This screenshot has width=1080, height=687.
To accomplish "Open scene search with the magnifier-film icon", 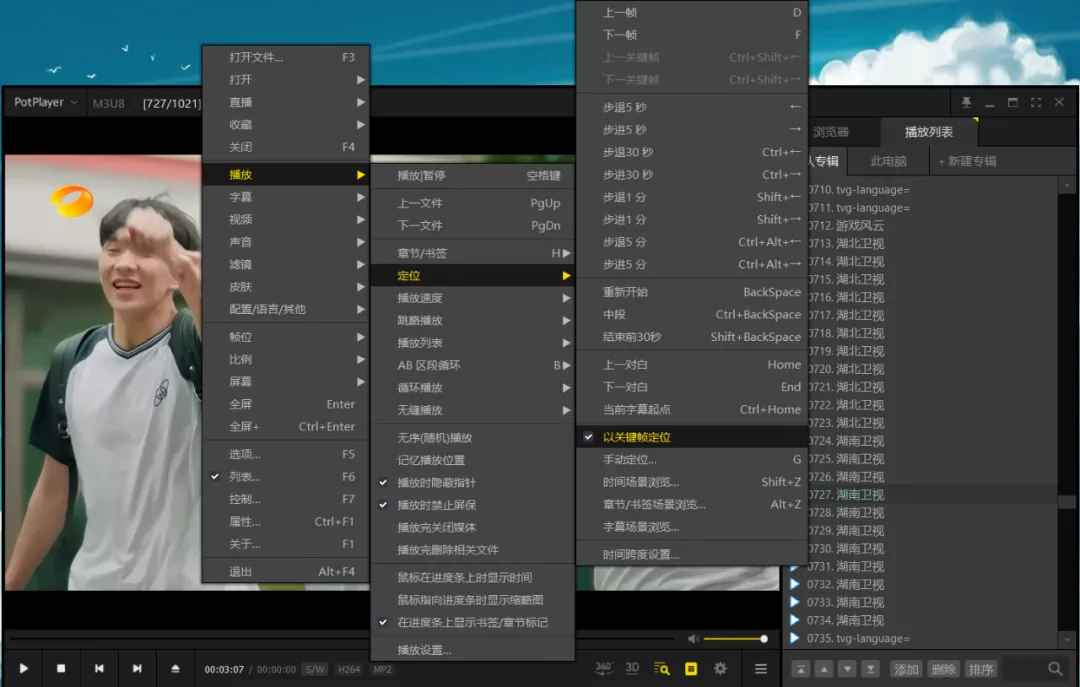I will pos(661,668).
